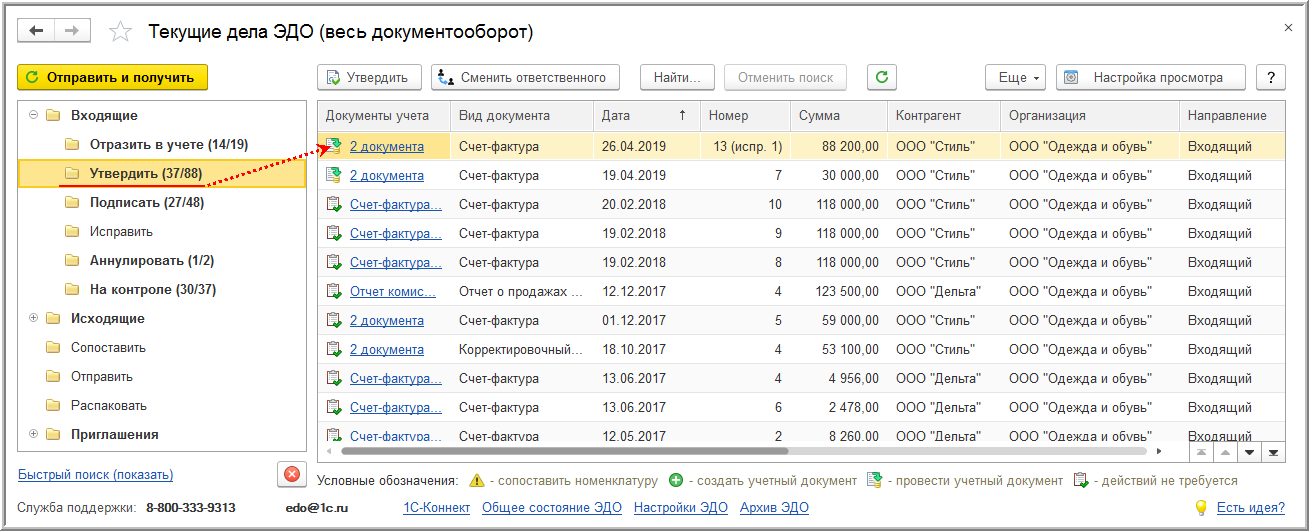
Task: Expand the Исходящие tree node
Action: pos(33,318)
